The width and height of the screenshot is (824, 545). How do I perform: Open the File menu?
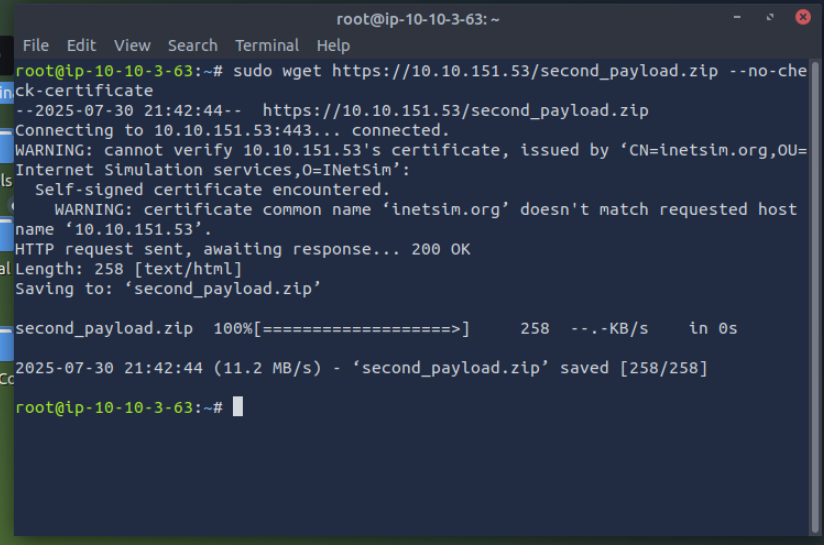click(36, 46)
